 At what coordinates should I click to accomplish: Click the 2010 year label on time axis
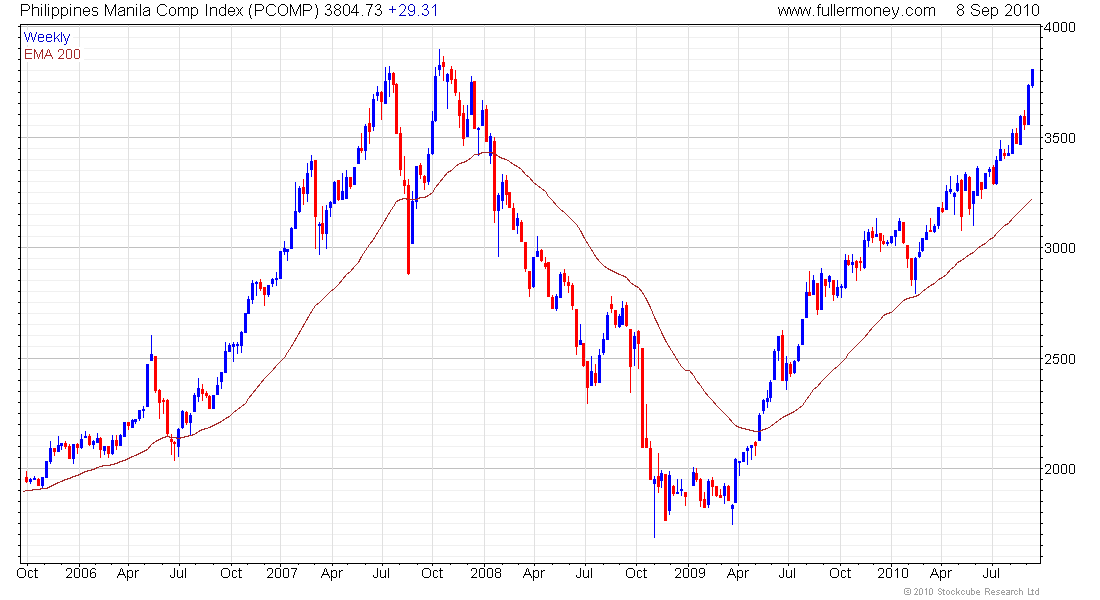click(893, 573)
